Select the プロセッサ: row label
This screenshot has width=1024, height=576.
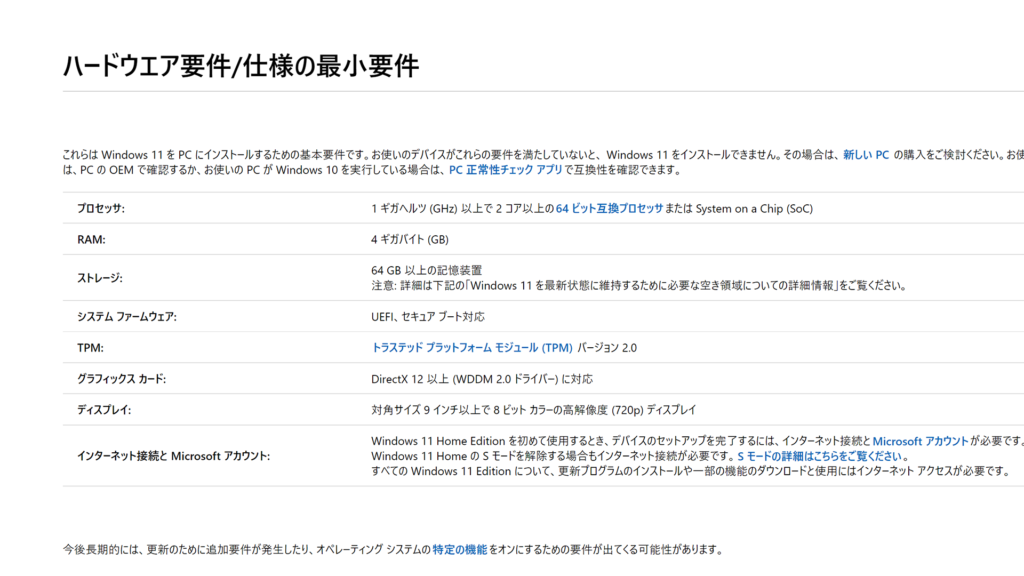[x=101, y=208]
